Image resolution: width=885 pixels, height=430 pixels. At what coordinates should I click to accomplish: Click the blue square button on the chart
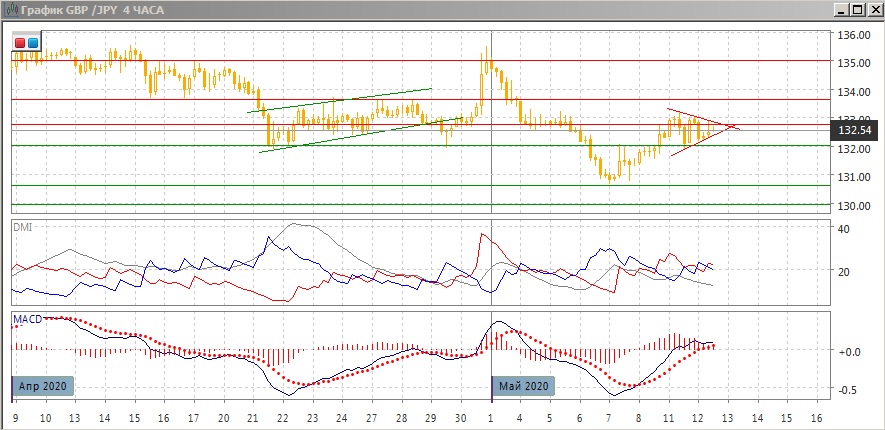(33, 43)
